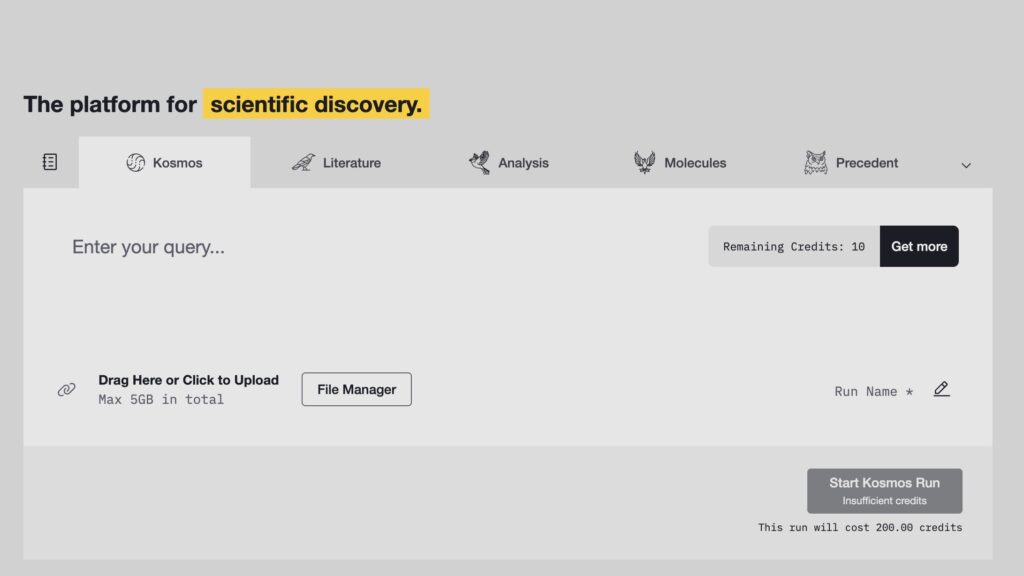
Task: Click Drag Here or Click to Upload
Action: 188,380
